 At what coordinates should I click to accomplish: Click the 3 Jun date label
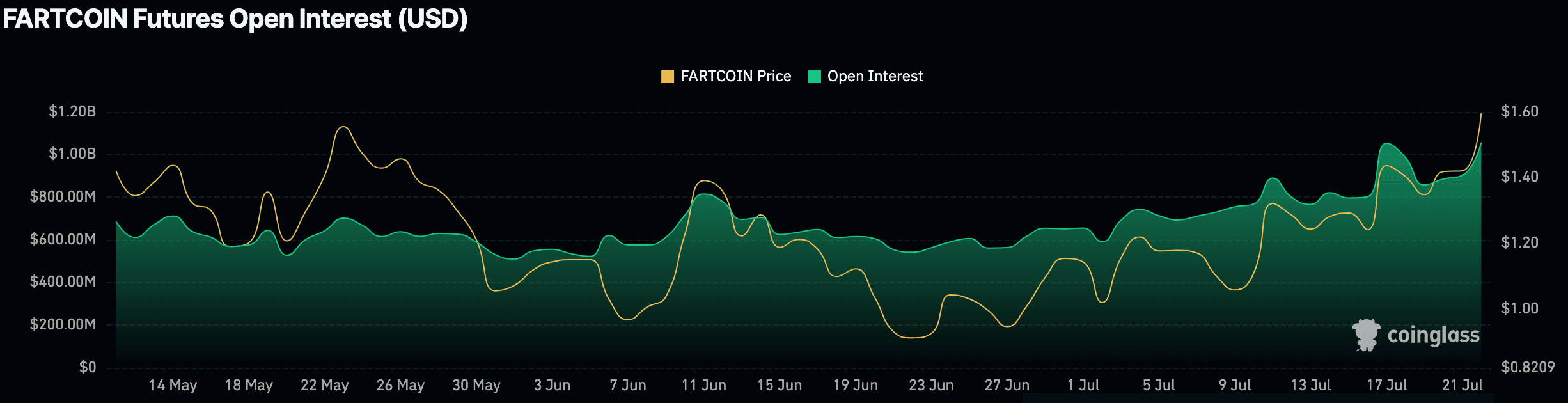tap(552, 385)
